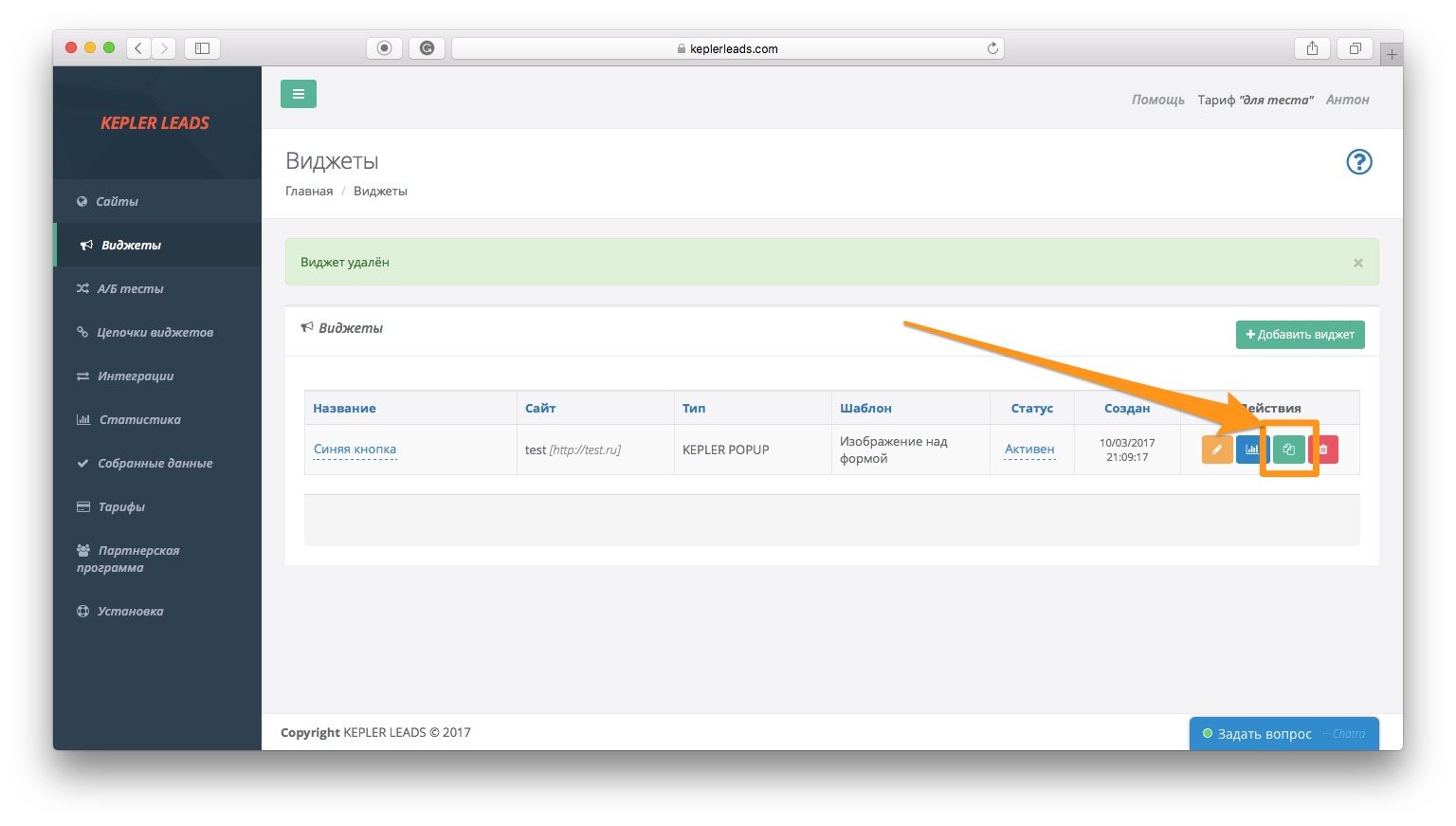Click the Задать вопрос chat button

point(1284,734)
